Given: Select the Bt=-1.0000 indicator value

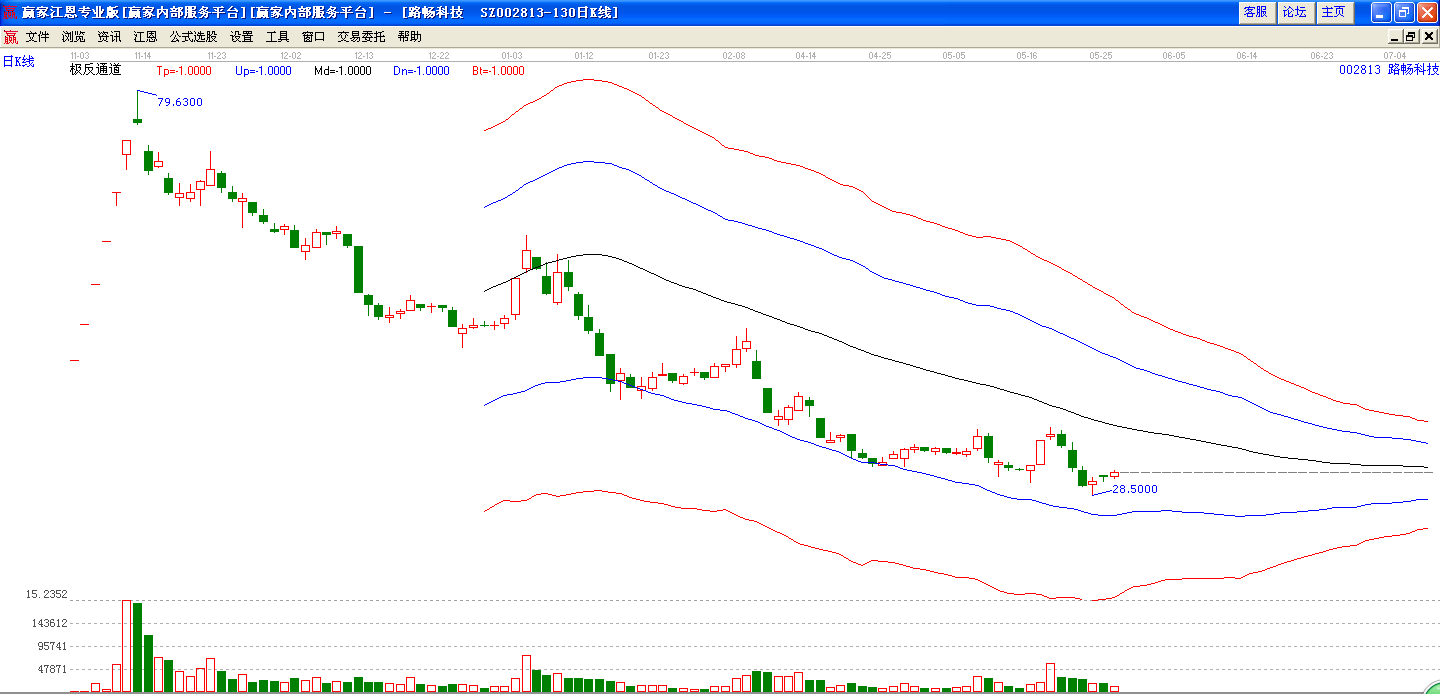Looking at the screenshot, I should [497, 71].
